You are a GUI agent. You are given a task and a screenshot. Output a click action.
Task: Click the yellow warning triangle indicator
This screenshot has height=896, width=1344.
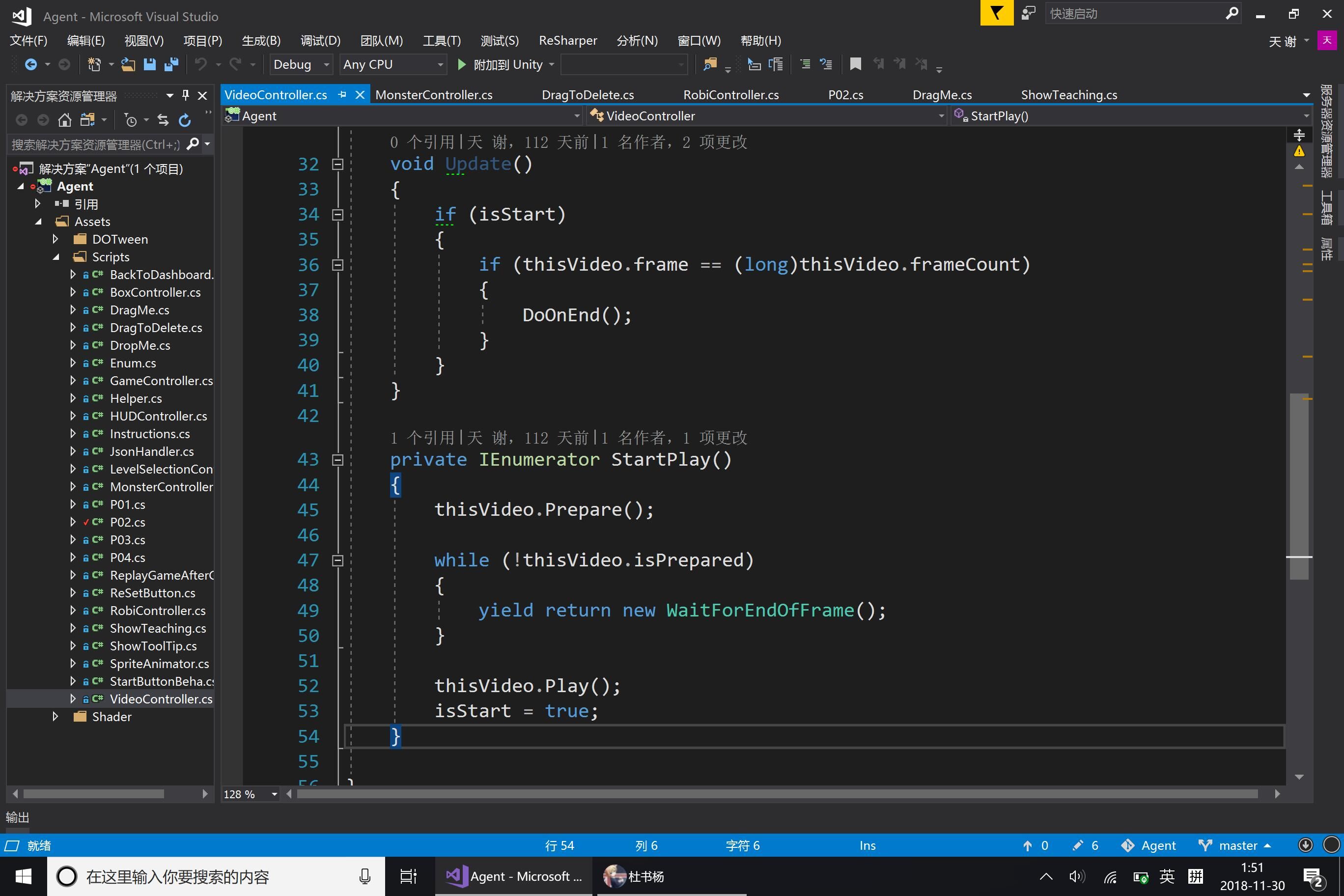(1299, 151)
